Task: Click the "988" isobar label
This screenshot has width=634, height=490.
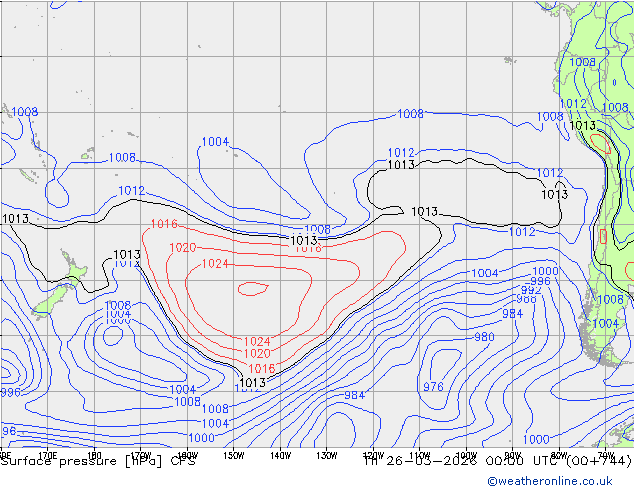Action: (x=526, y=299)
